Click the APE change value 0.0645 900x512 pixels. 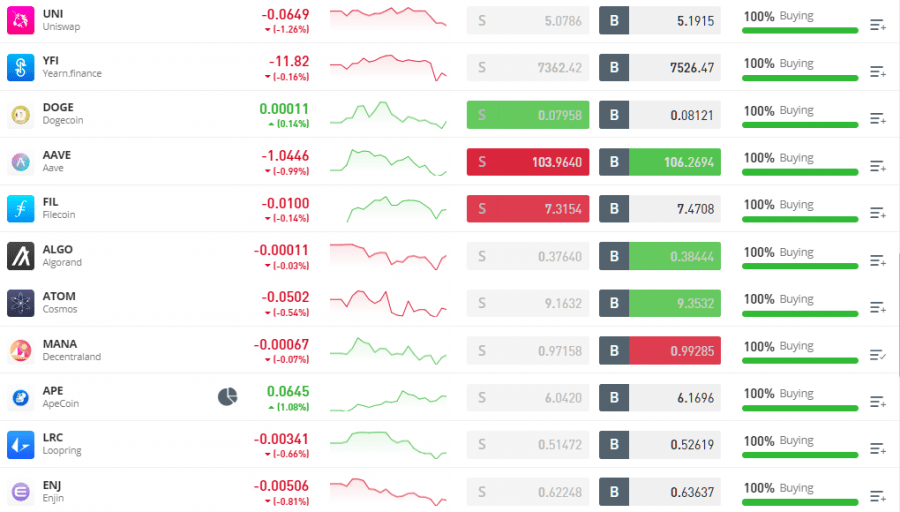click(x=288, y=391)
